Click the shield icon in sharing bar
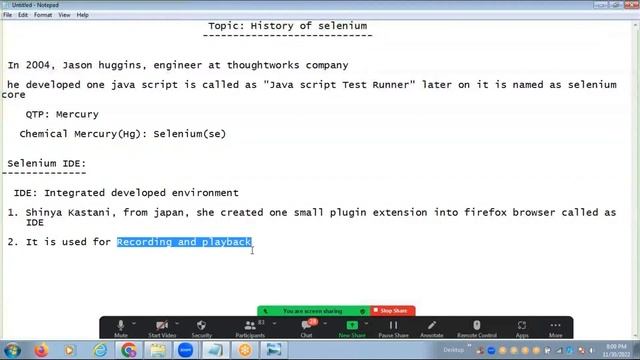 point(362,311)
